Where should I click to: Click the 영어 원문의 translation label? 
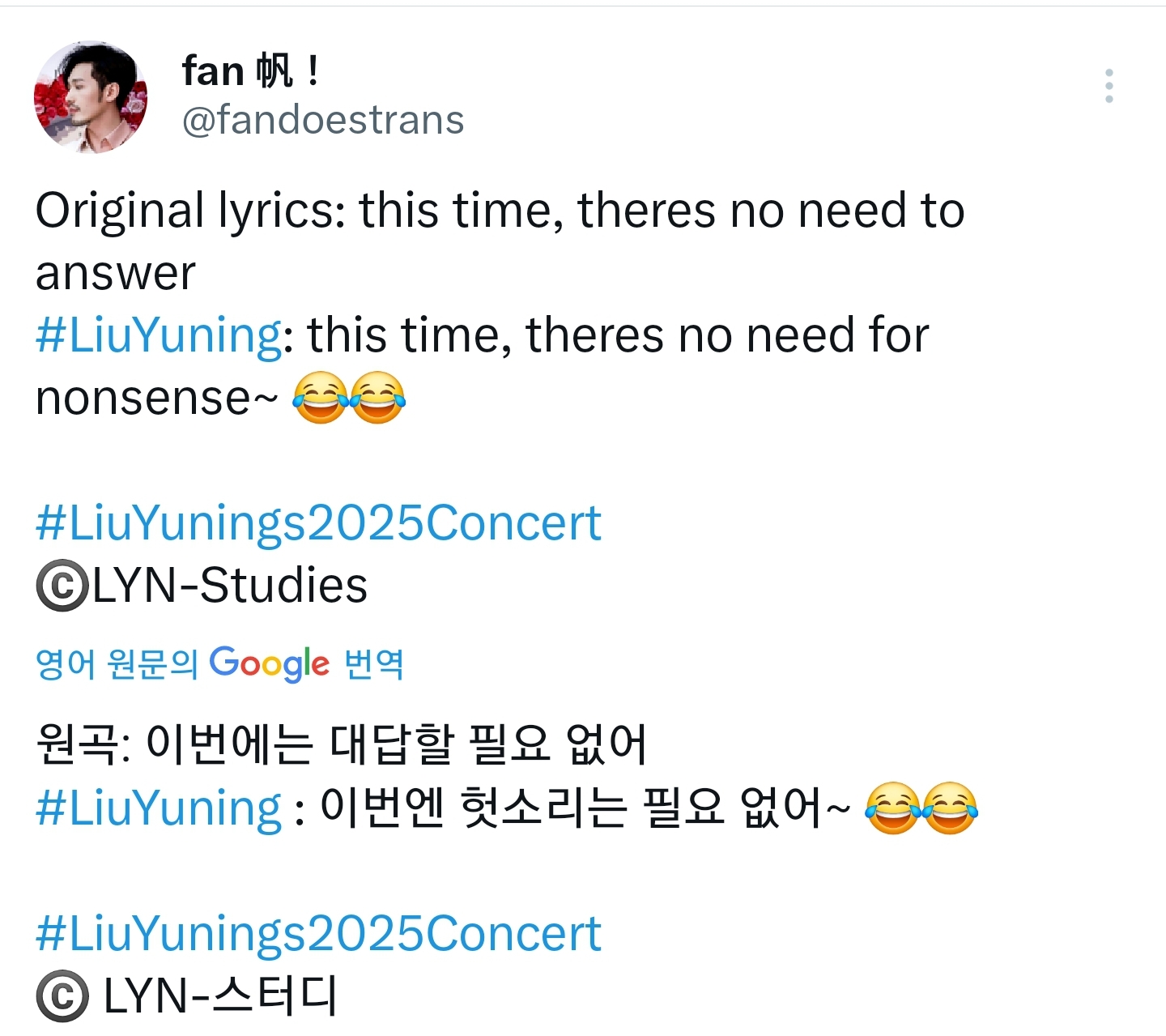point(117,664)
